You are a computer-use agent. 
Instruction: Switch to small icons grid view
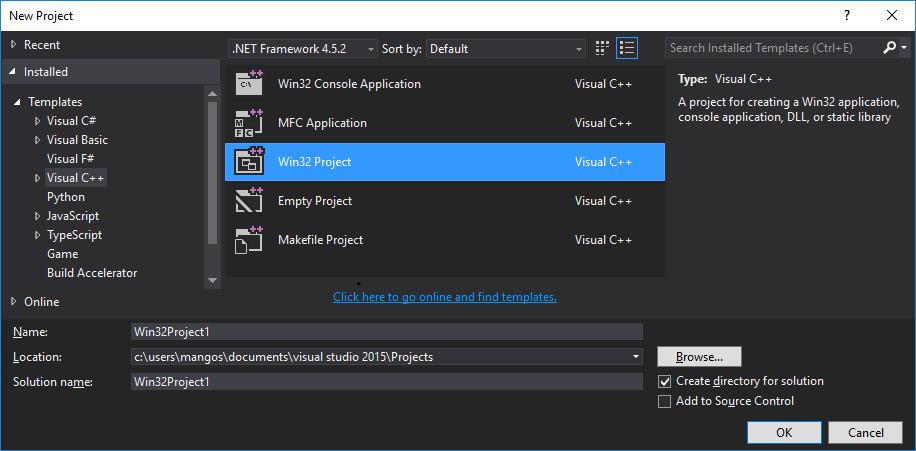(602, 48)
